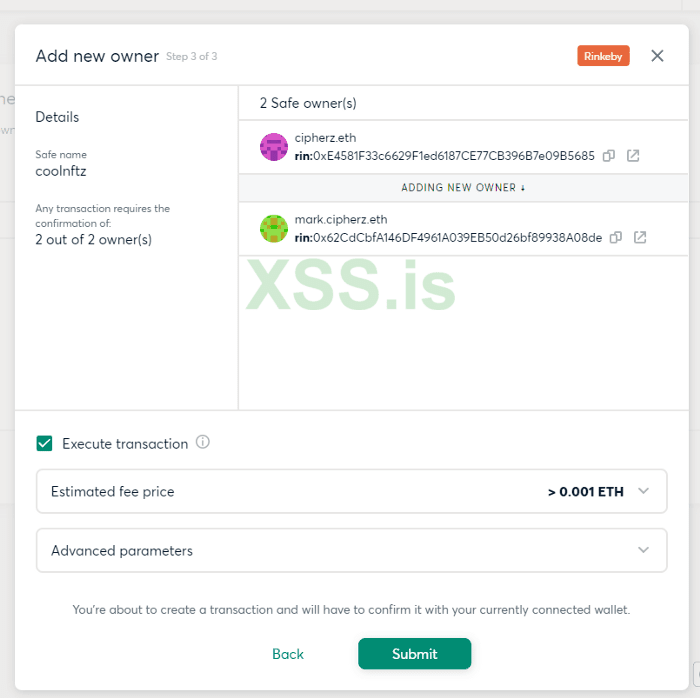
Task: Open mark.cipherz.eth address in block explorer
Action: 640,237
